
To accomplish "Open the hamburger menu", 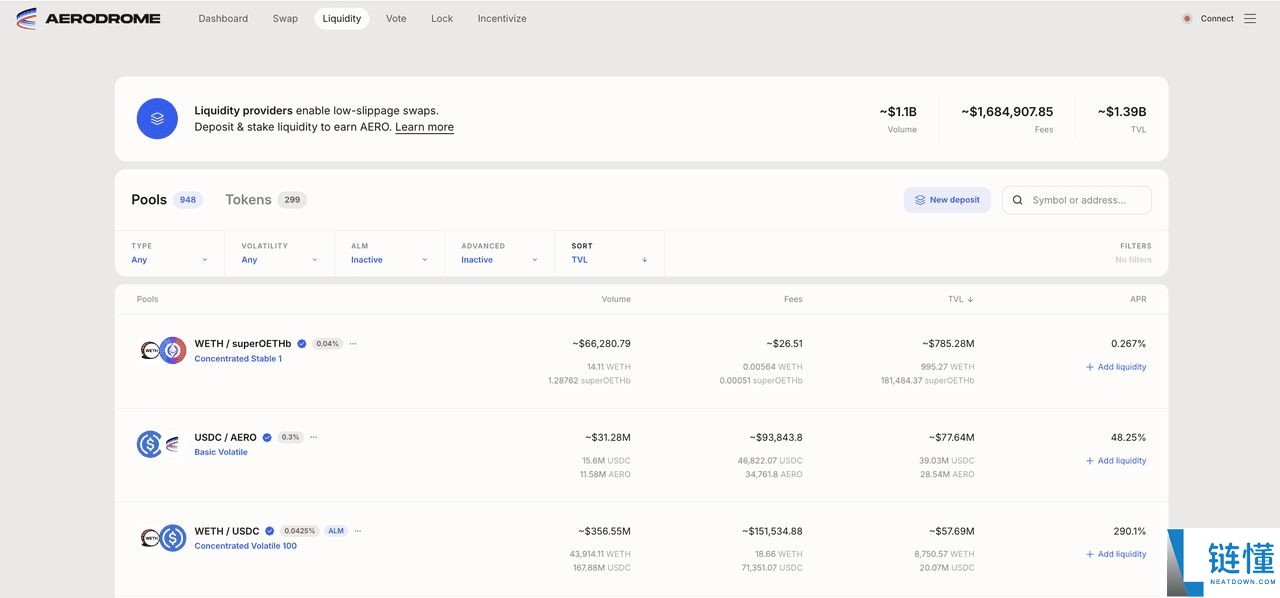I will (x=1250, y=18).
